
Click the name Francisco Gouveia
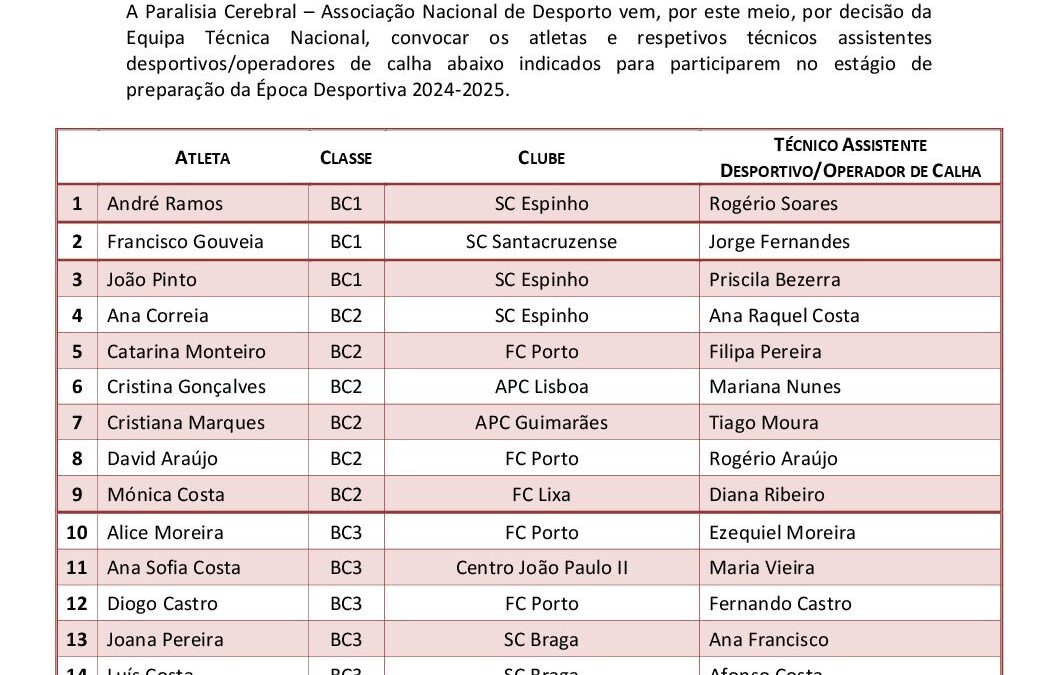(185, 242)
